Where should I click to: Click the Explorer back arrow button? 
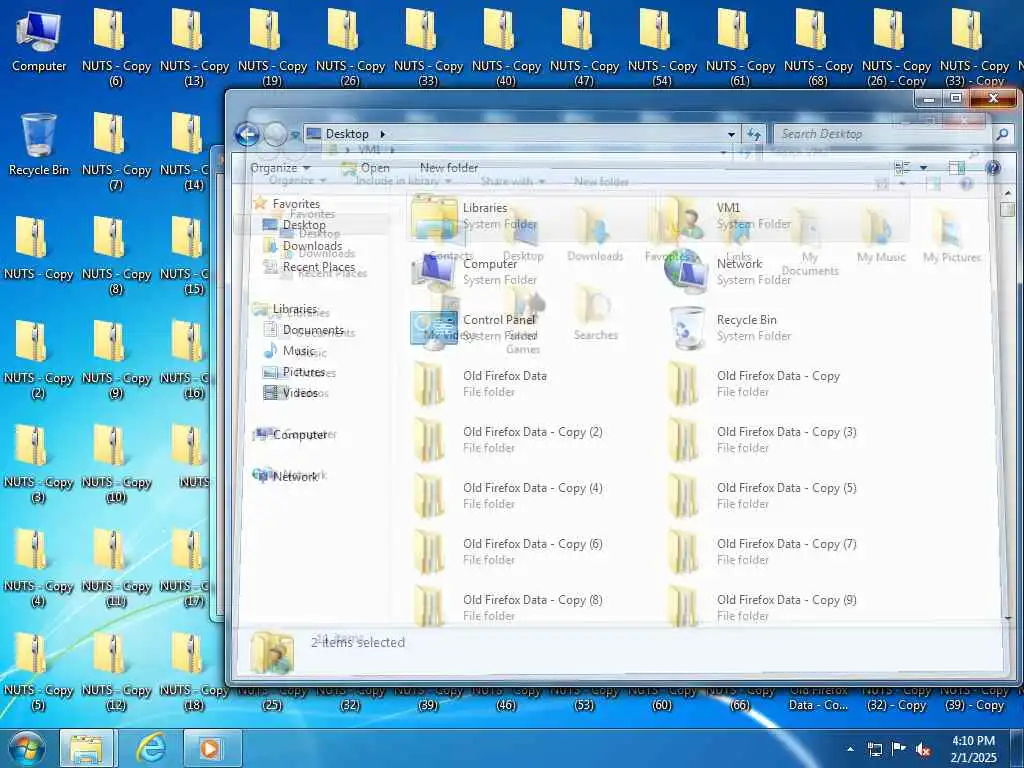247,135
